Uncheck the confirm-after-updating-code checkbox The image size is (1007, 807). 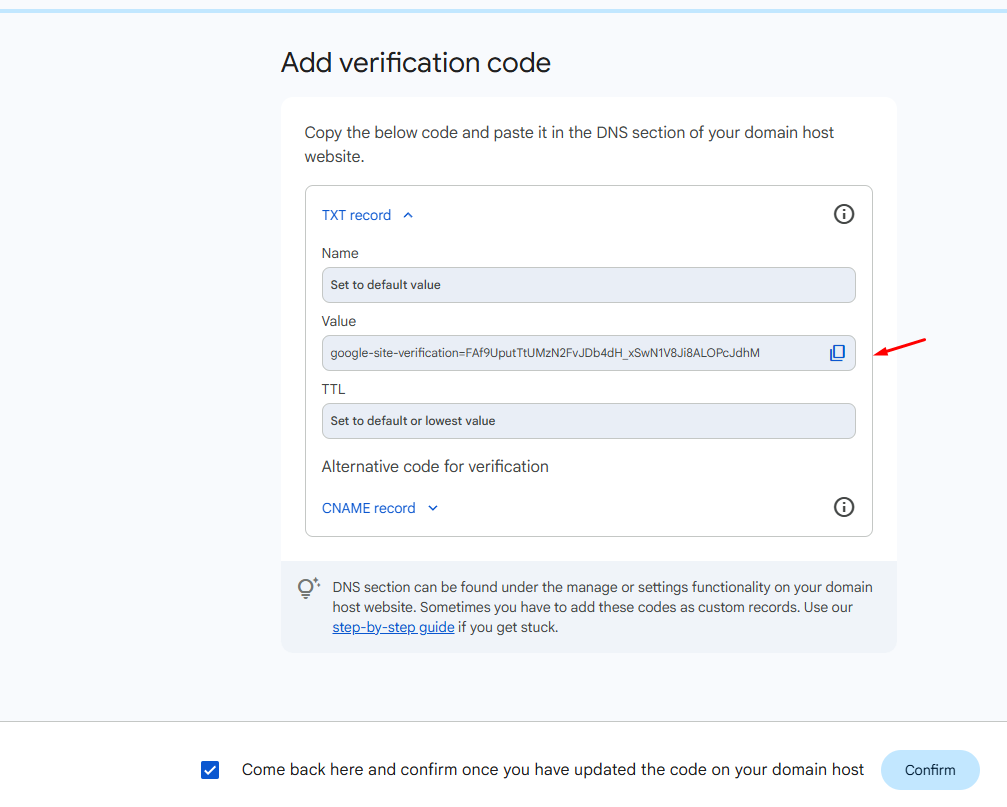[x=210, y=770]
